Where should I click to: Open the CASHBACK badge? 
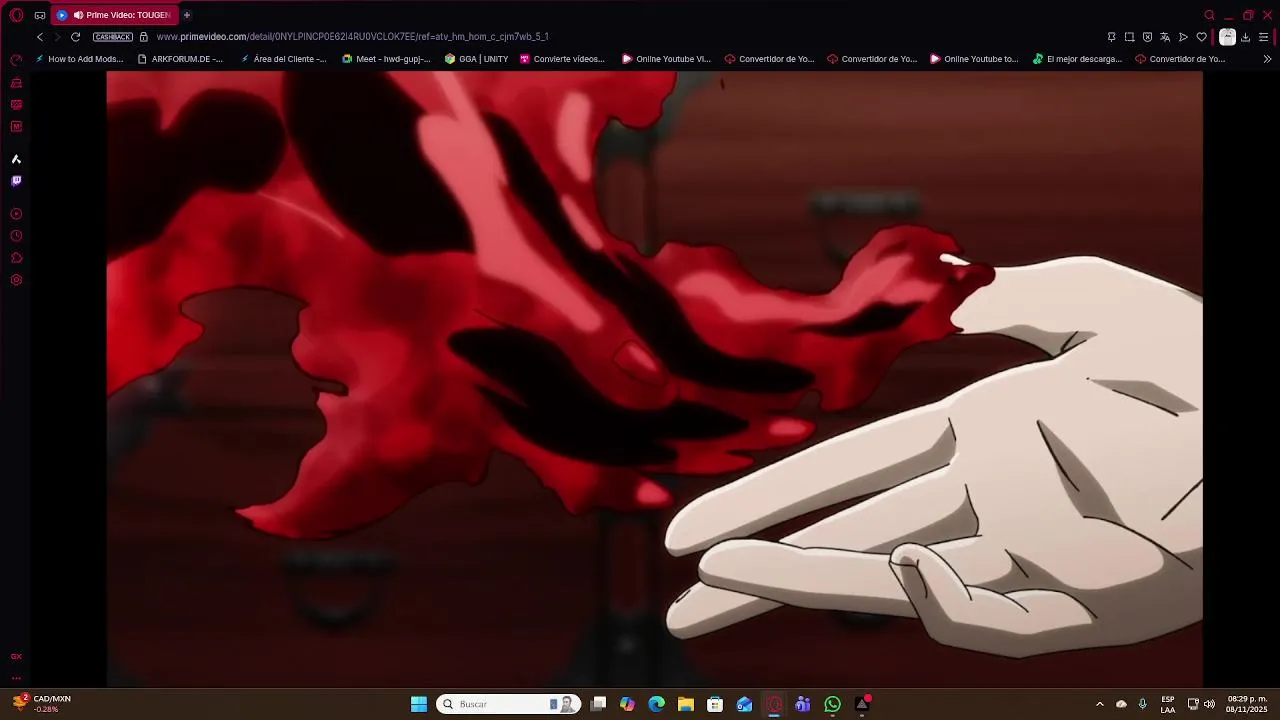click(x=113, y=37)
